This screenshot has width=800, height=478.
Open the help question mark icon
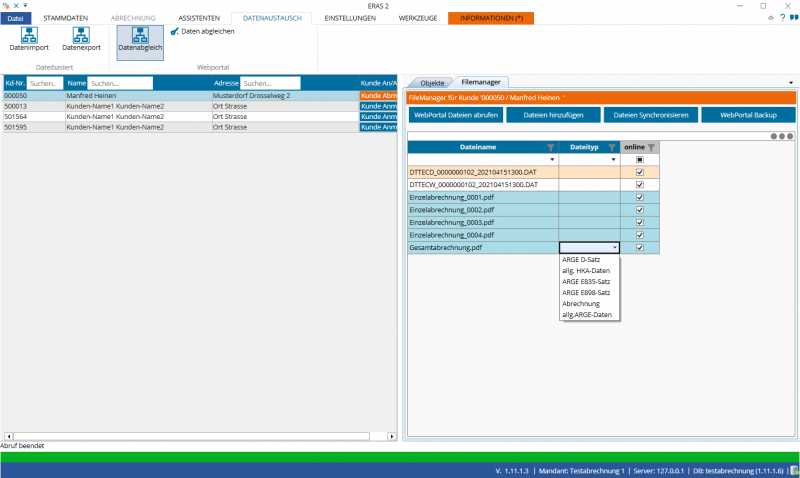[x=782, y=18]
